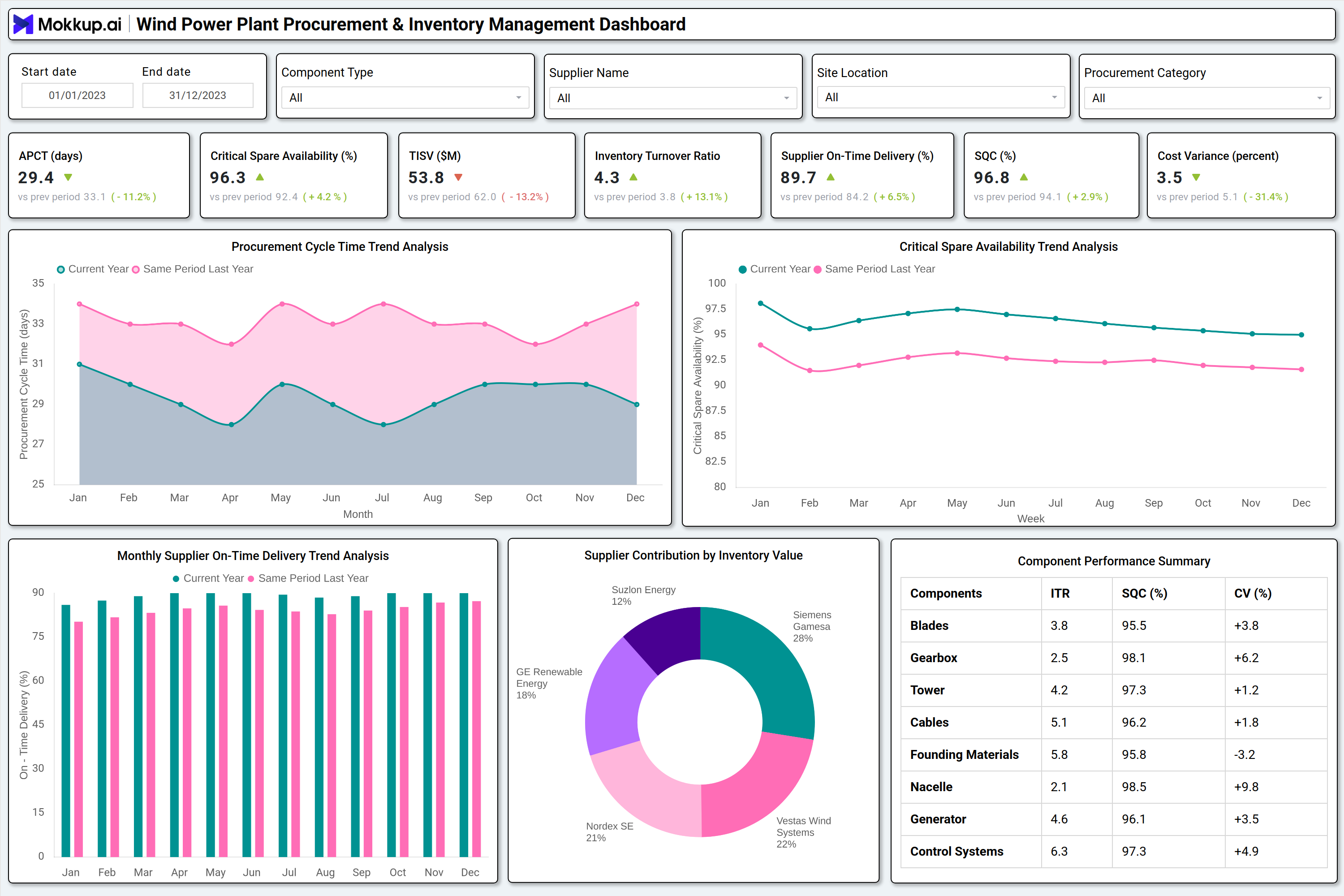The image size is (1344, 896).
Task: Open the Component Type dropdown
Action: tap(405, 98)
